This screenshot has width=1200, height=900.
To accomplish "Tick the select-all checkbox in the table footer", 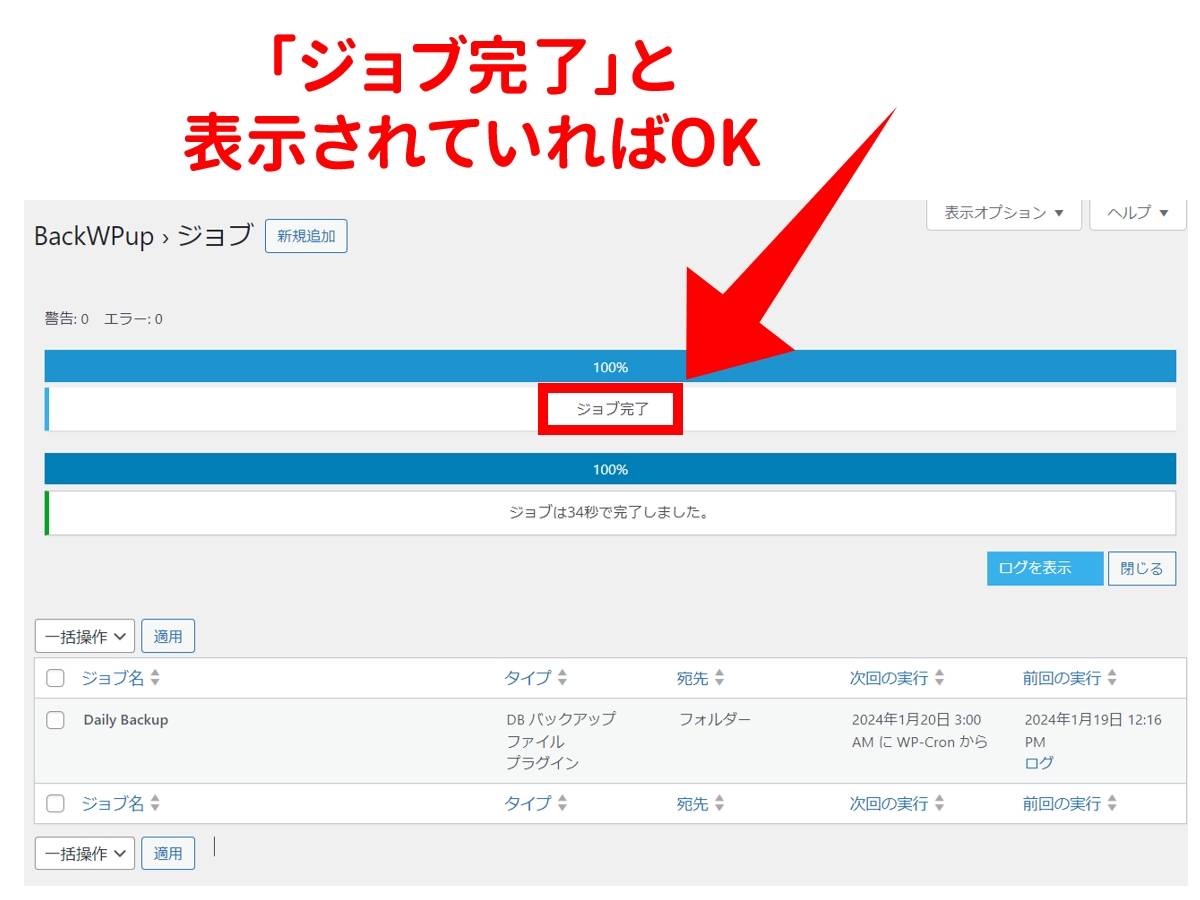I will click(56, 804).
